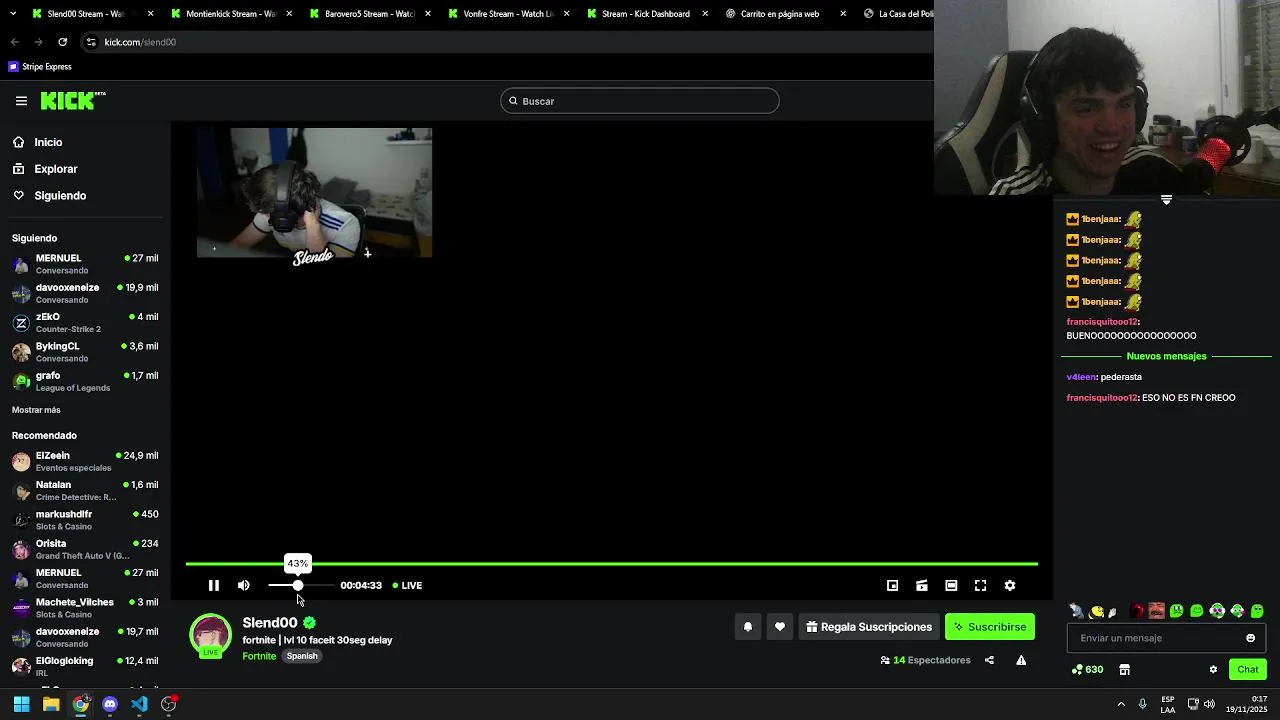The height and width of the screenshot is (720, 1280).
Task: Click Regala Suscripciones button
Action: coord(869,627)
